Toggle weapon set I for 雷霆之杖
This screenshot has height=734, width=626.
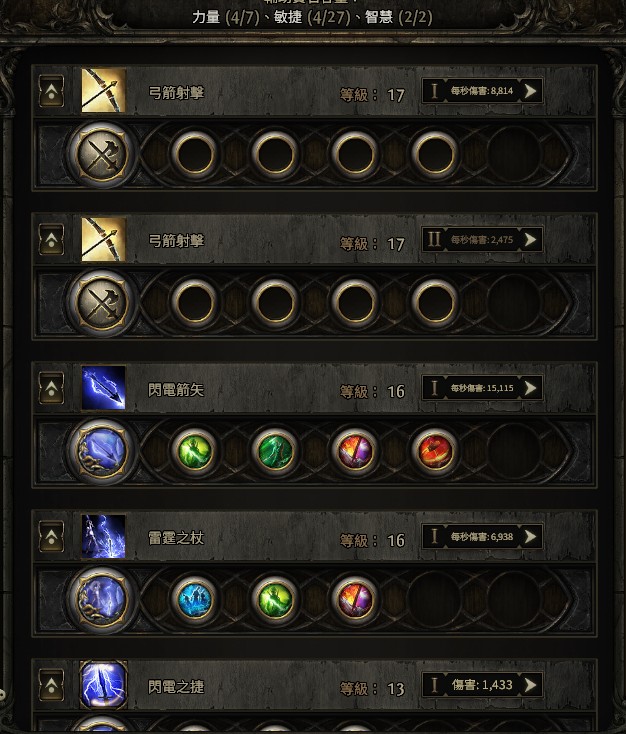pyautogui.click(x=434, y=537)
